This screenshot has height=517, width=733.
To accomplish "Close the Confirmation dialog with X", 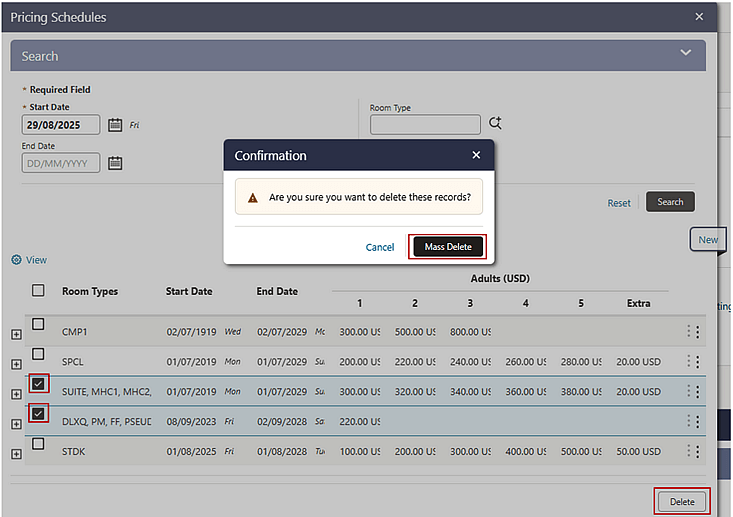I will (x=476, y=155).
